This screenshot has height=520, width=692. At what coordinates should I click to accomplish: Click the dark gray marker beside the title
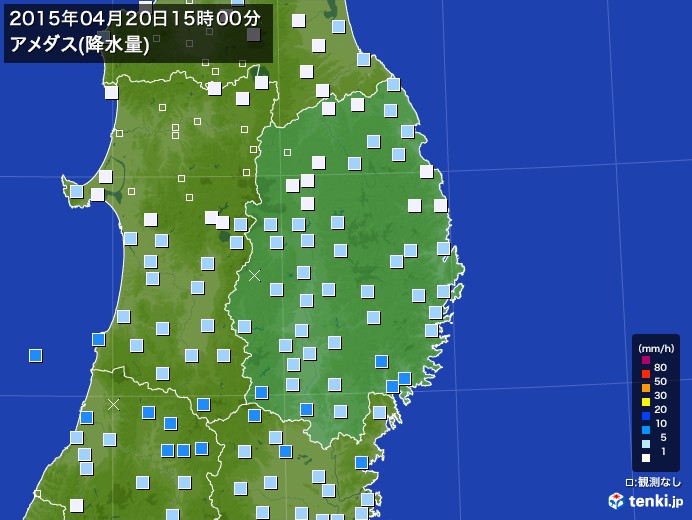click(253, 35)
